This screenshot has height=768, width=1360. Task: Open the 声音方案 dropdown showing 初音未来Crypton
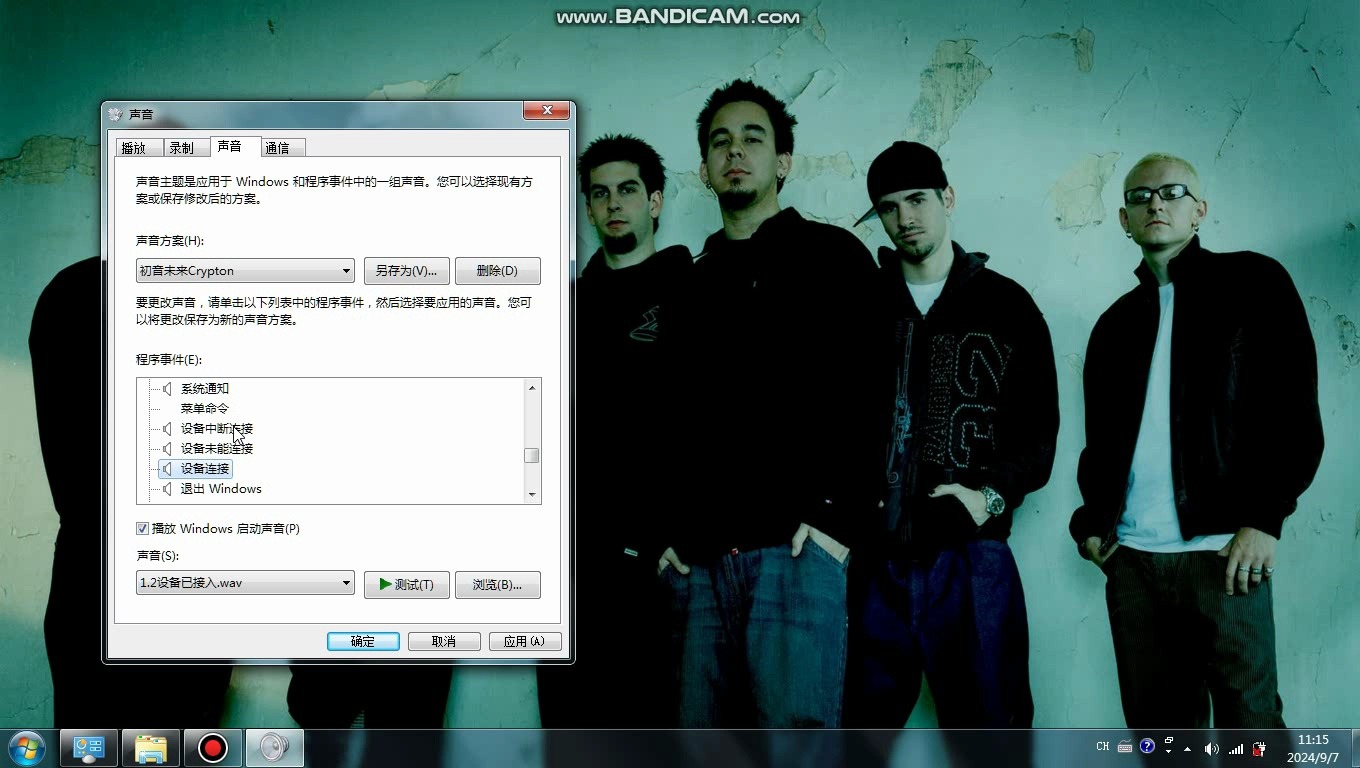tap(245, 270)
